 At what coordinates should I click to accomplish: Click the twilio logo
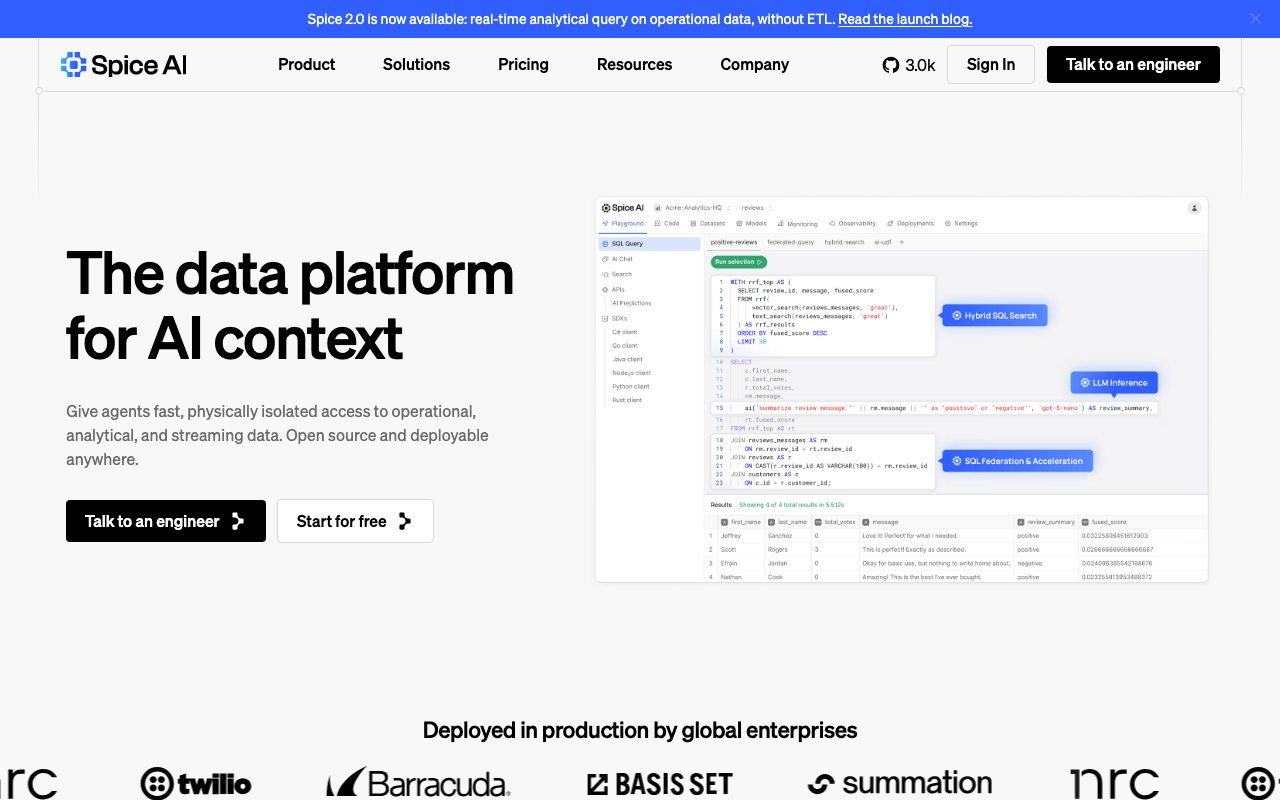196,783
